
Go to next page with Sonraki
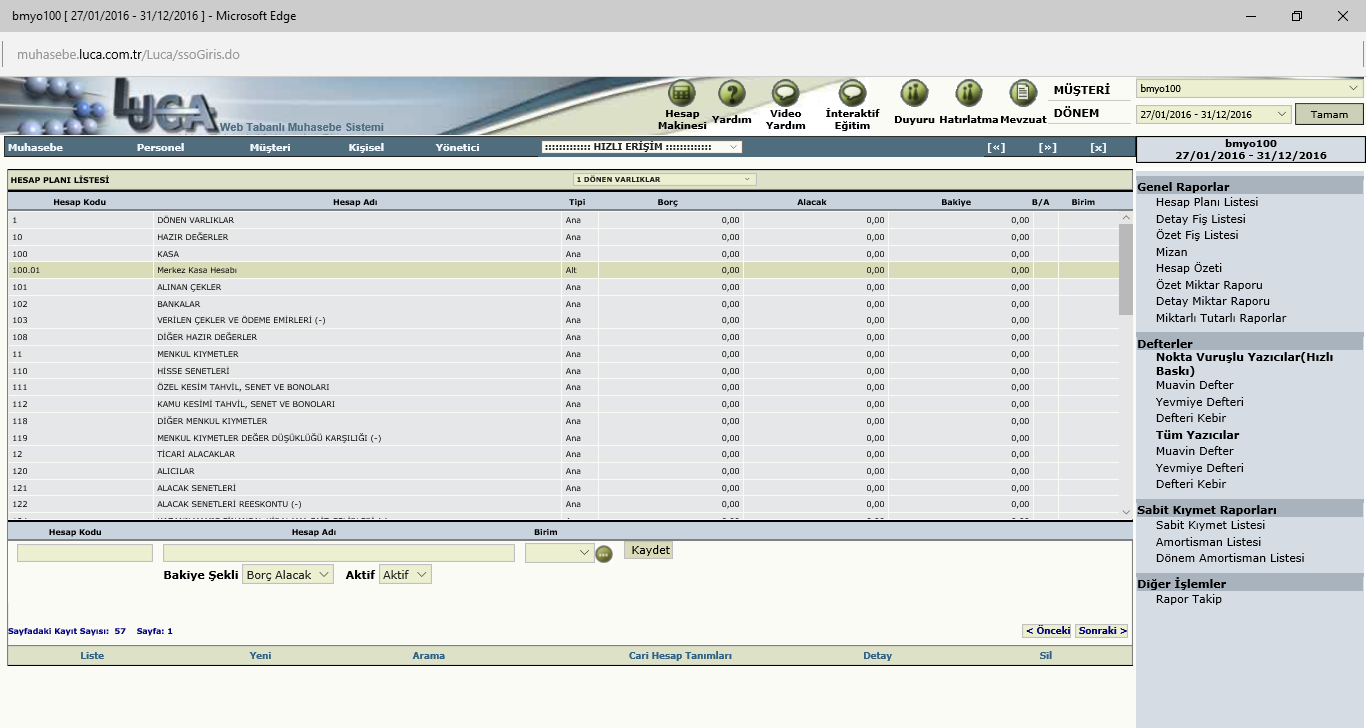coord(1102,631)
